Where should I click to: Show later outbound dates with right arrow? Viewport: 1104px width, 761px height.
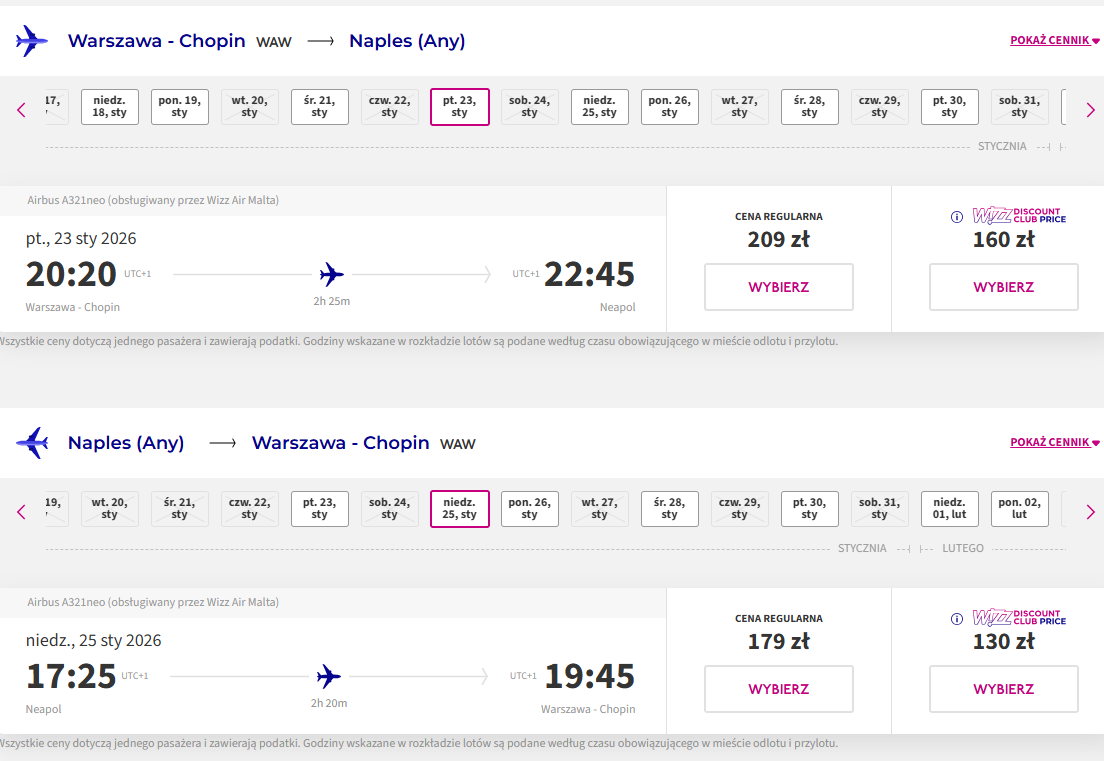[1091, 111]
